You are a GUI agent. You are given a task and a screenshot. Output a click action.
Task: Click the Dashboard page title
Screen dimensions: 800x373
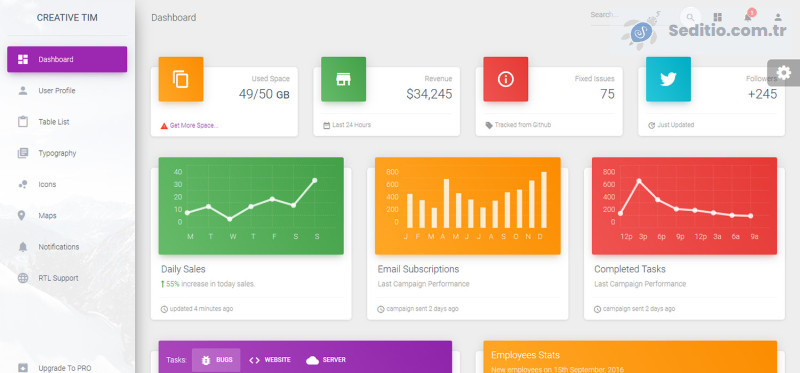(173, 17)
